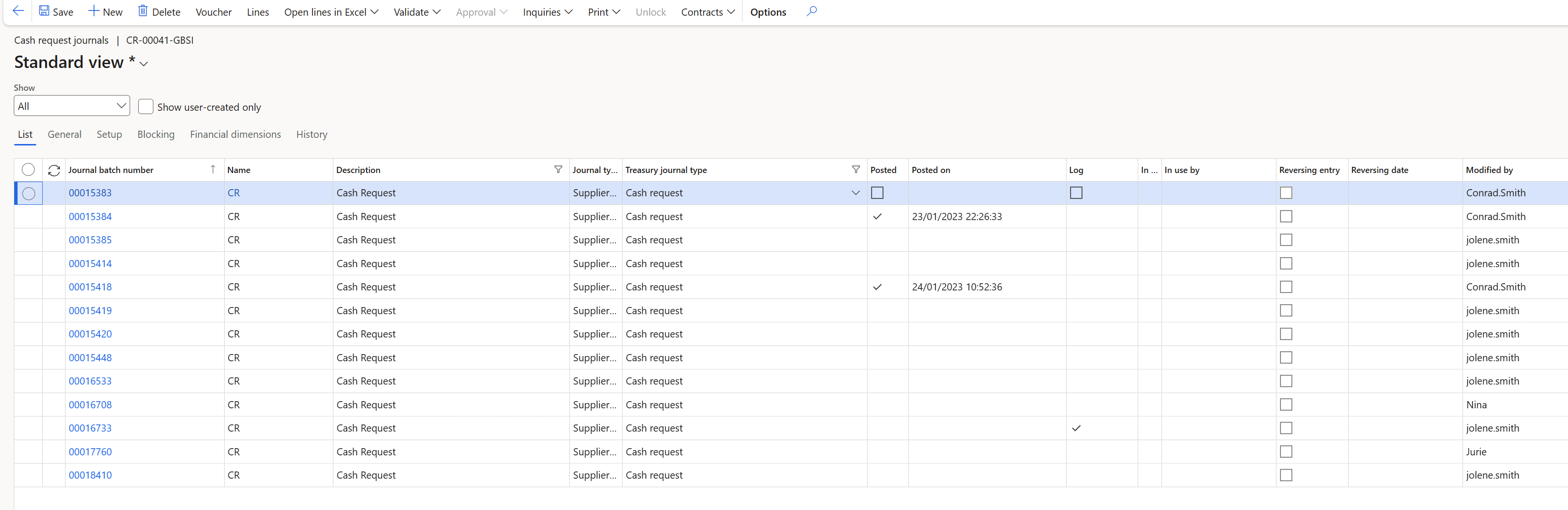Switch to the Financial dimensions tab

[236, 135]
